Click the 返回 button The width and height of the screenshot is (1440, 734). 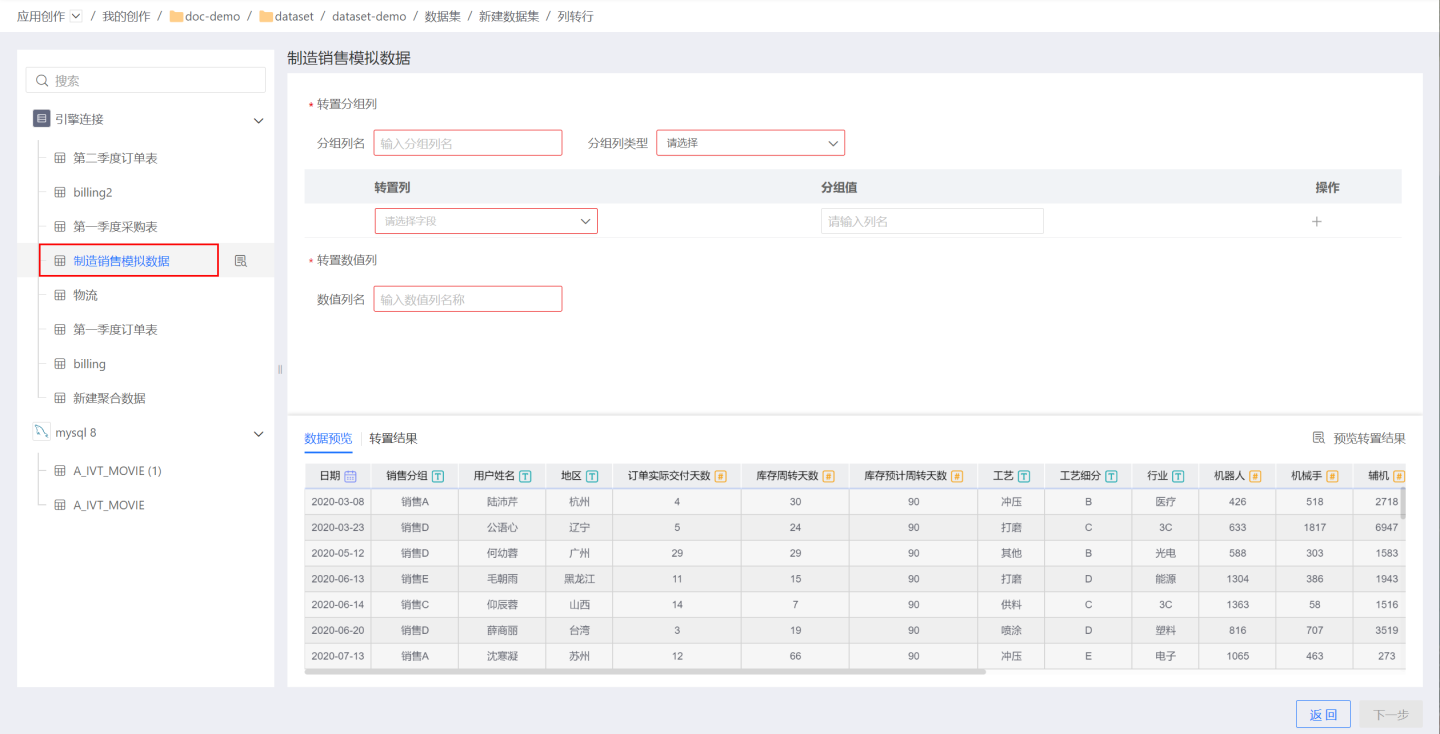1323,714
